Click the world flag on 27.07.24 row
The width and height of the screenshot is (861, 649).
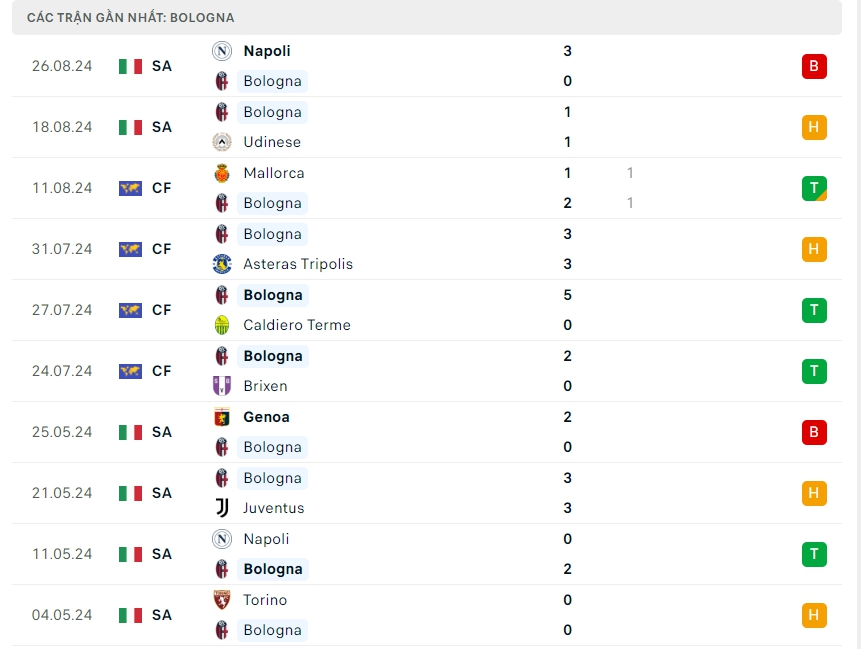[130, 310]
